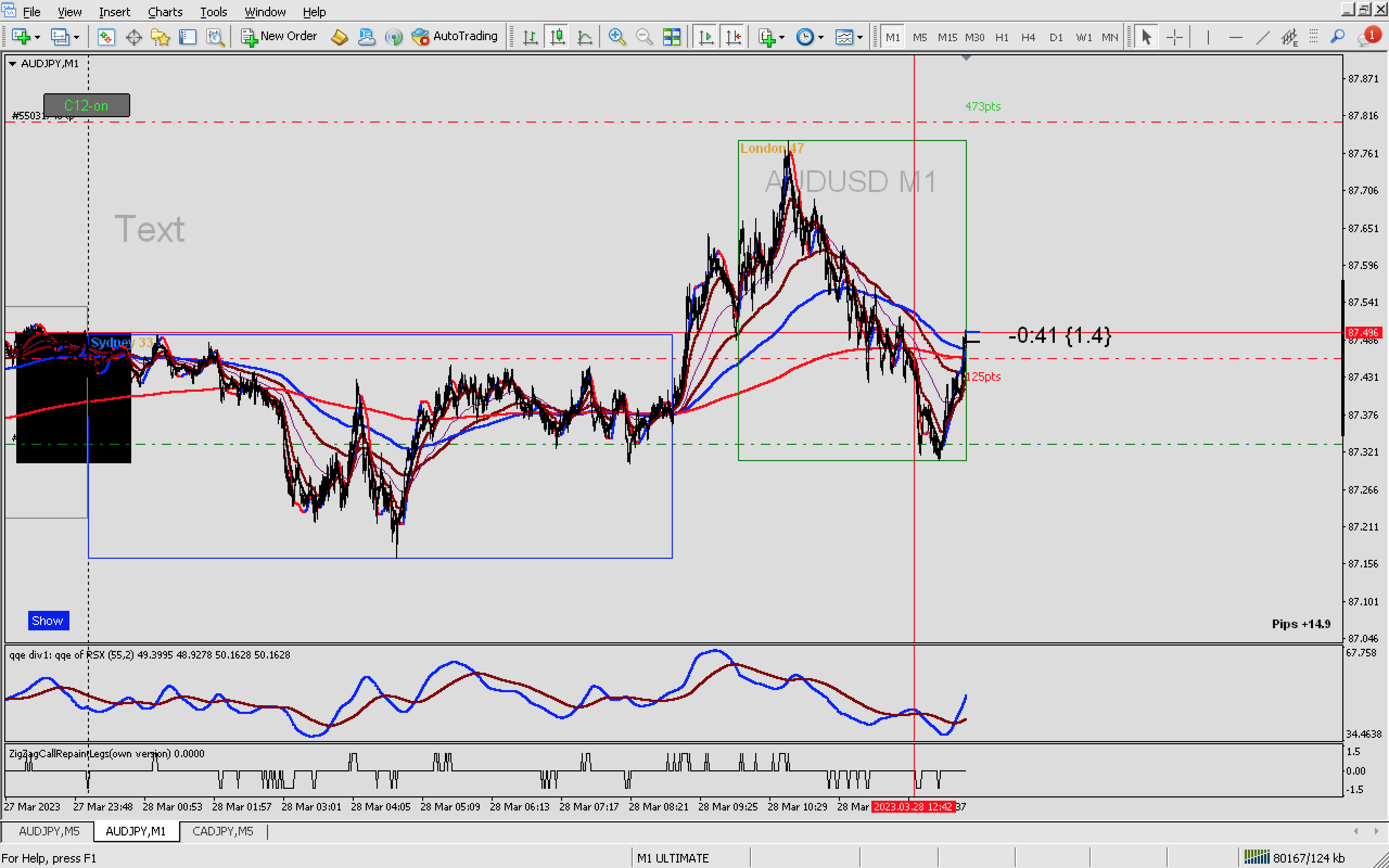Open the templates dropdown arrow
The width and height of the screenshot is (1389, 868).
click(860, 37)
